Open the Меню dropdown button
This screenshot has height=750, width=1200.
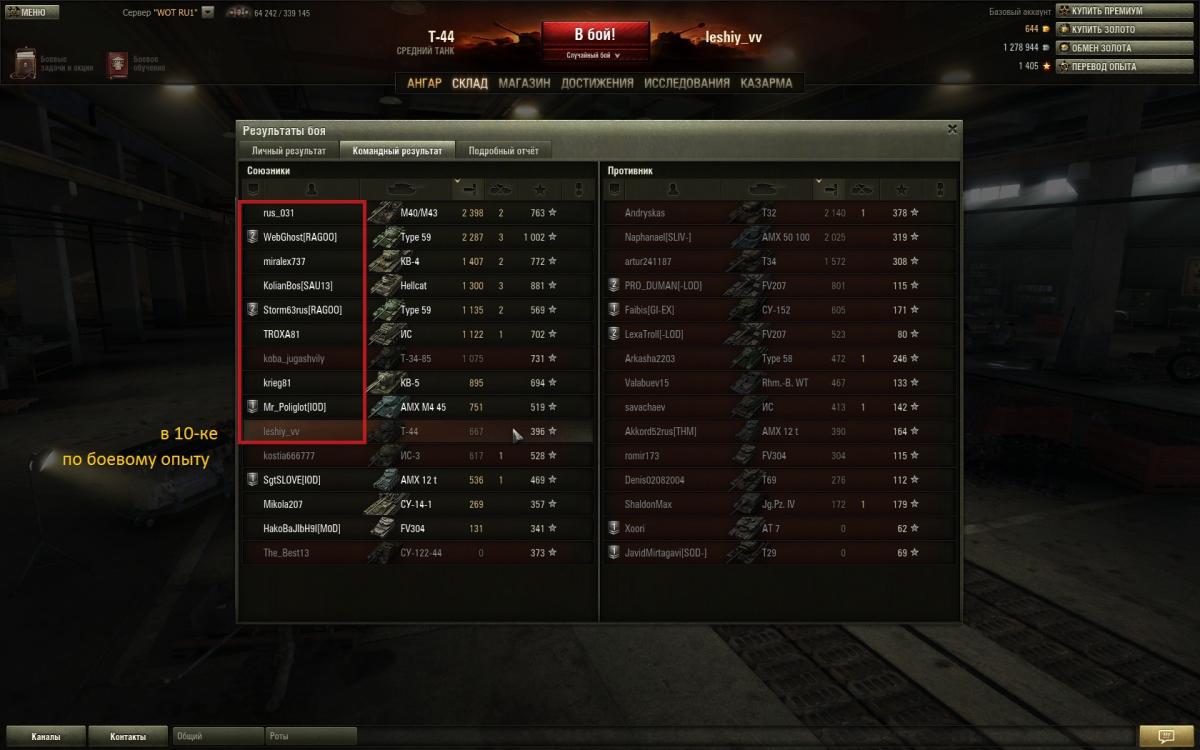(x=31, y=12)
